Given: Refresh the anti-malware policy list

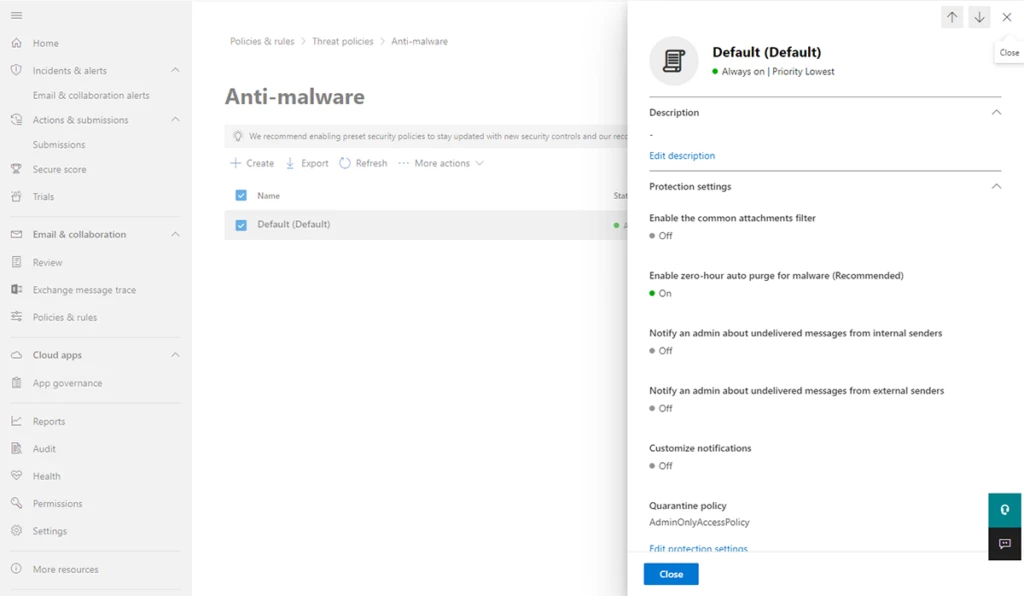Looking at the screenshot, I should [362, 163].
